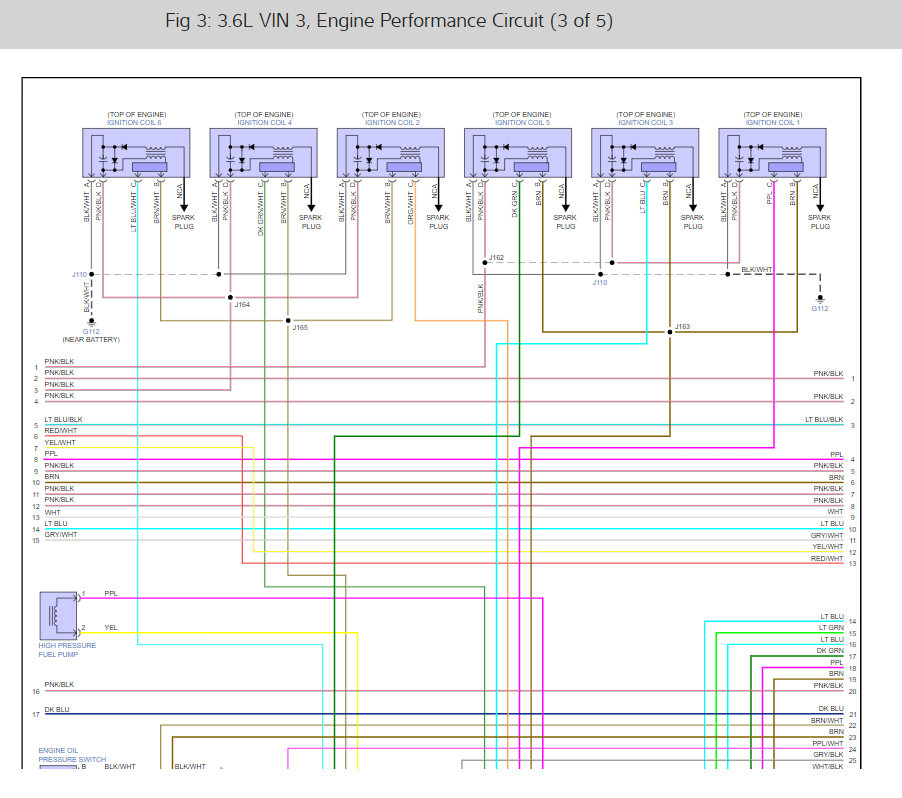Click the 'LT GRN' label at right row 15
902x798 pixels.
click(x=831, y=628)
